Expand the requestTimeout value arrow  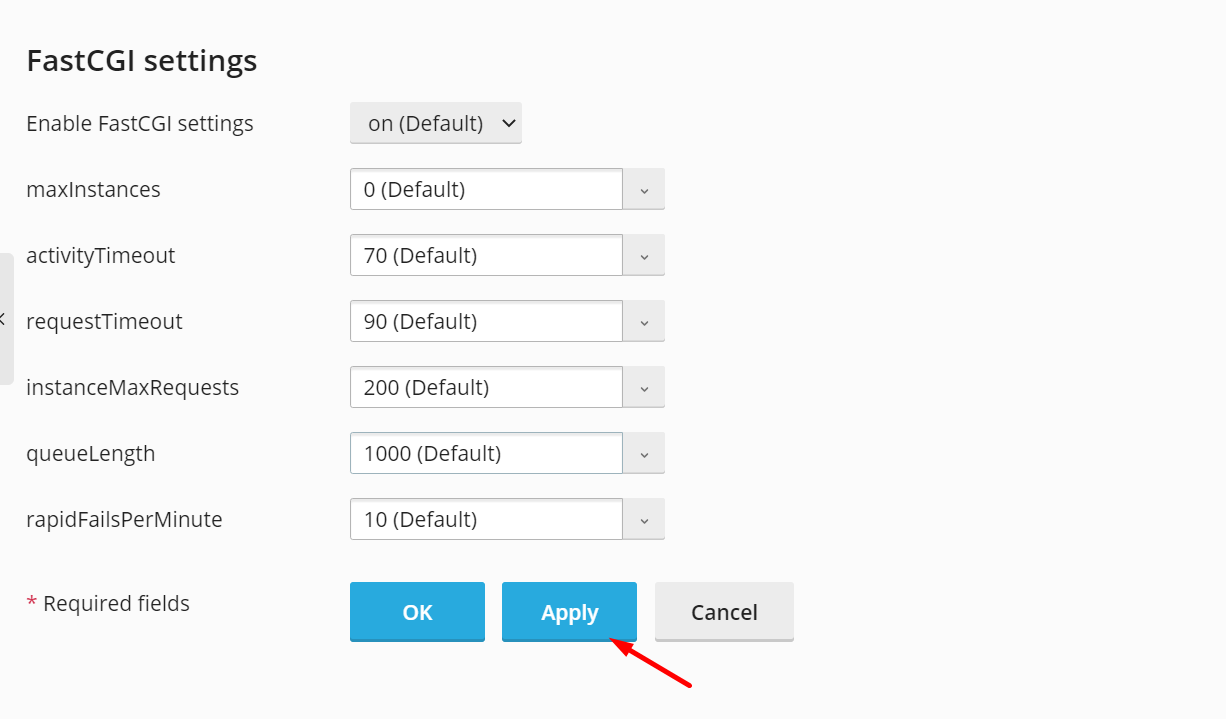[644, 321]
